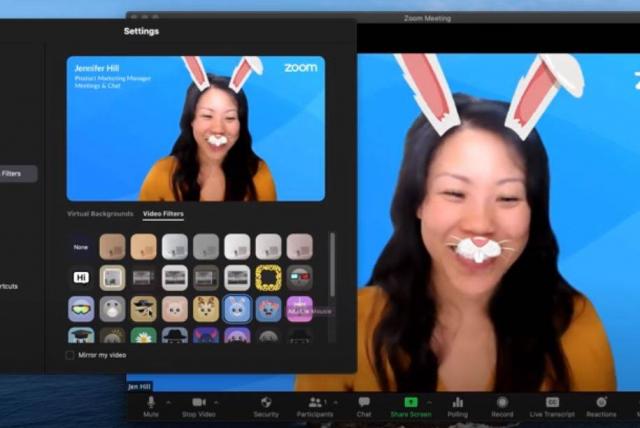The height and width of the screenshot is (428, 640).
Task: Click the Settings video preview of Jennifer Hill
Action: (x=196, y=129)
